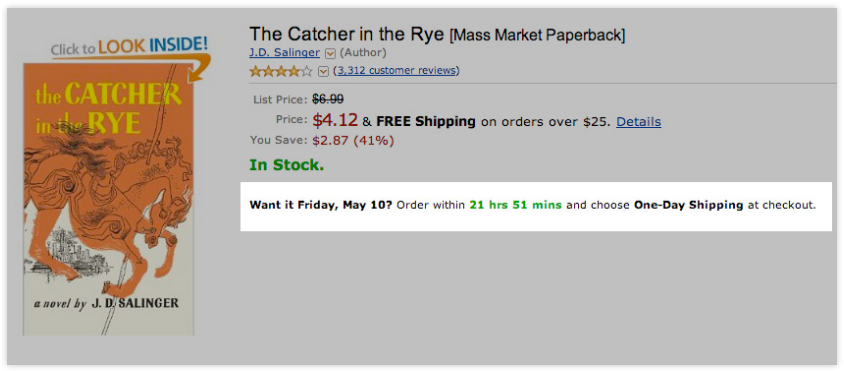Image resolution: width=844 pixels, height=371 pixels.
Task: Click the star rating icons
Action: [280, 71]
